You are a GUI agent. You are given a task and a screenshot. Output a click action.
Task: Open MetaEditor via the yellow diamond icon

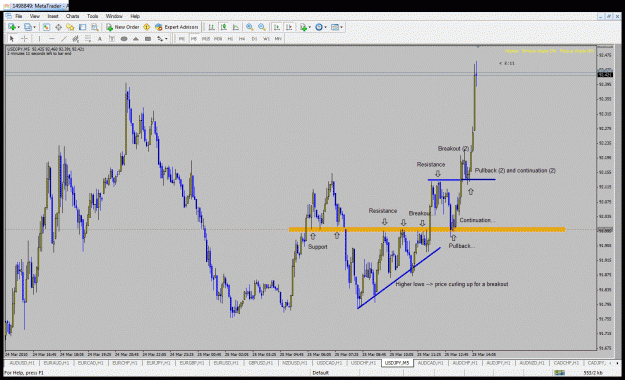pyautogui.click(x=147, y=27)
